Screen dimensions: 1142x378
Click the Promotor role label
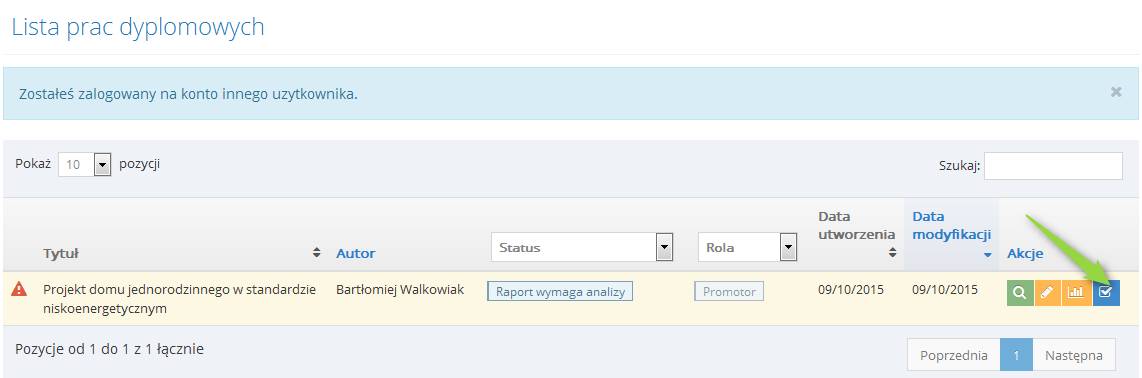[729, 292]
